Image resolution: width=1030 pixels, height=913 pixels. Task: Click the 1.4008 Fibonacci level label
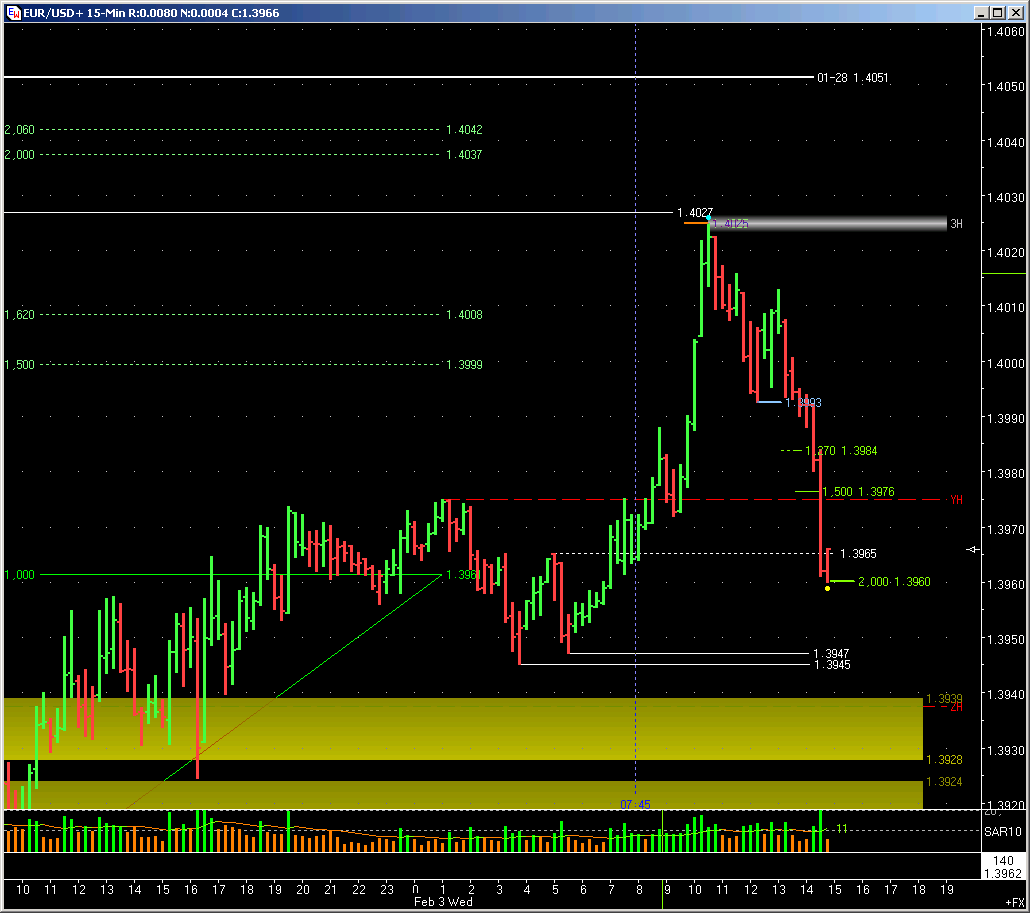click(x=464, y=315)
